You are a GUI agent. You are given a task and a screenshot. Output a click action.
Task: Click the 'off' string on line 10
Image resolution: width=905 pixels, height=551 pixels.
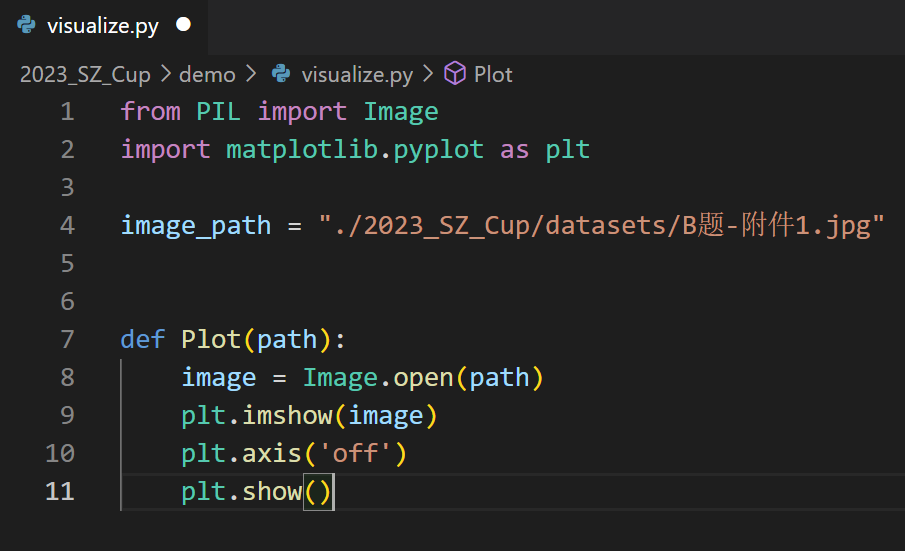[x=356, y=453]
